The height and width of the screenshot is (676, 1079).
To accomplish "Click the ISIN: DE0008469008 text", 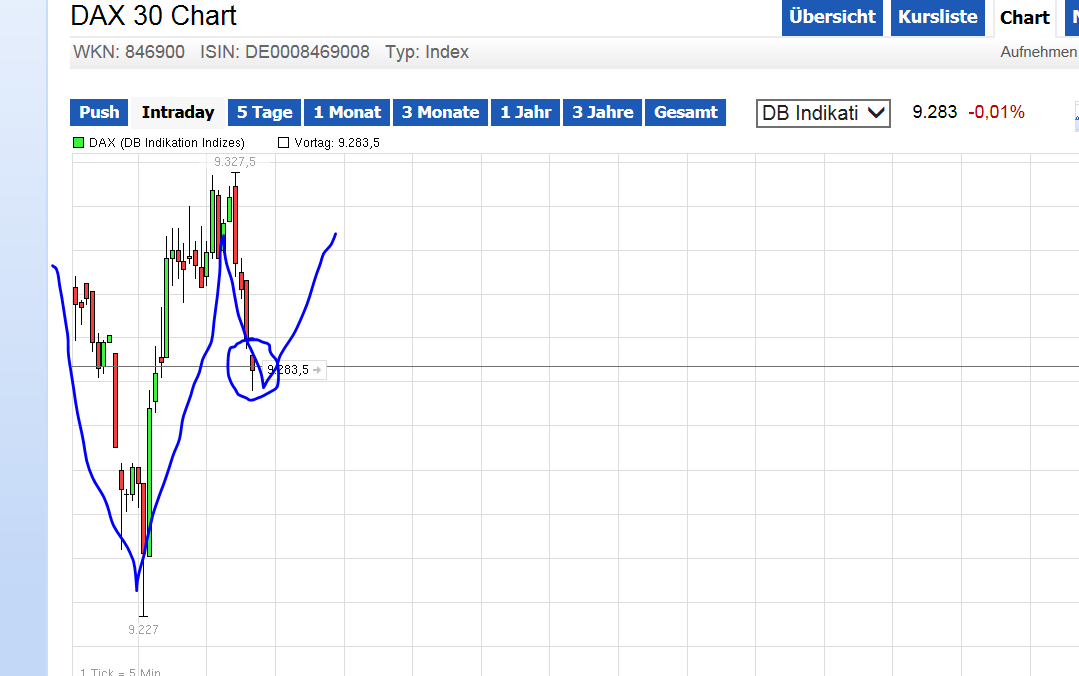I will click(x=285, y=52).
